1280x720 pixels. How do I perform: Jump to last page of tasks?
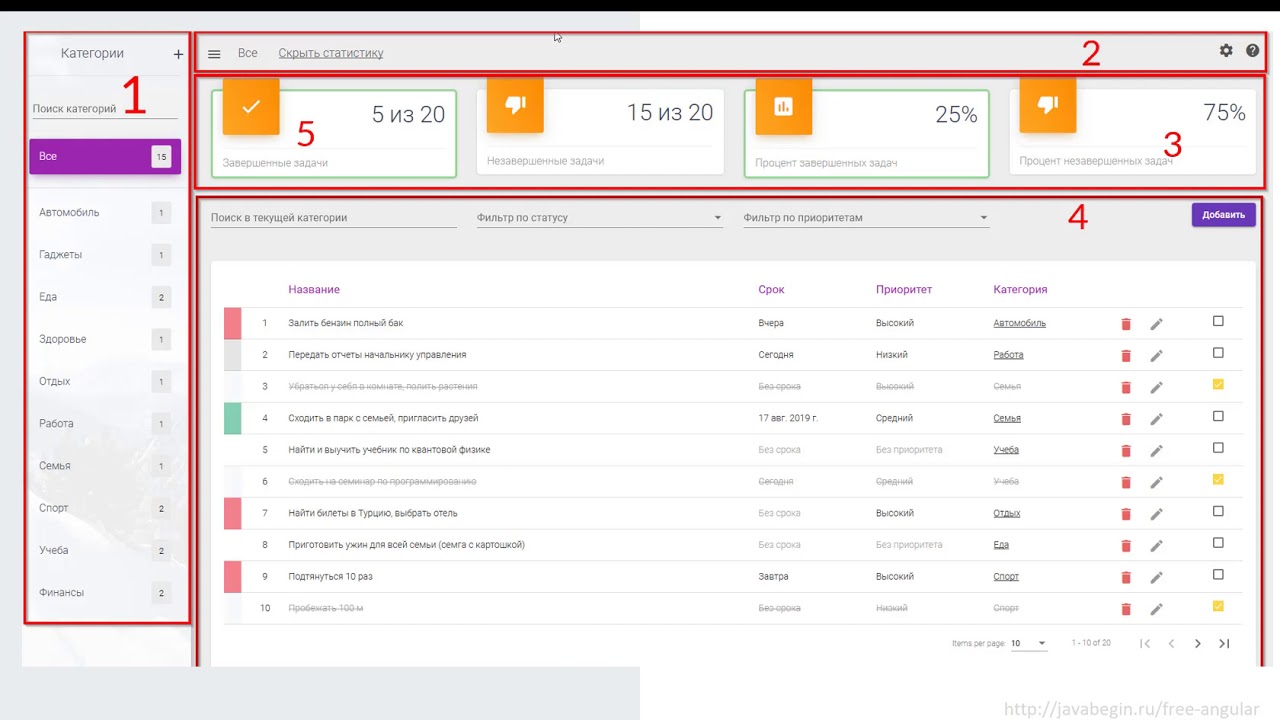(1224, 644)
